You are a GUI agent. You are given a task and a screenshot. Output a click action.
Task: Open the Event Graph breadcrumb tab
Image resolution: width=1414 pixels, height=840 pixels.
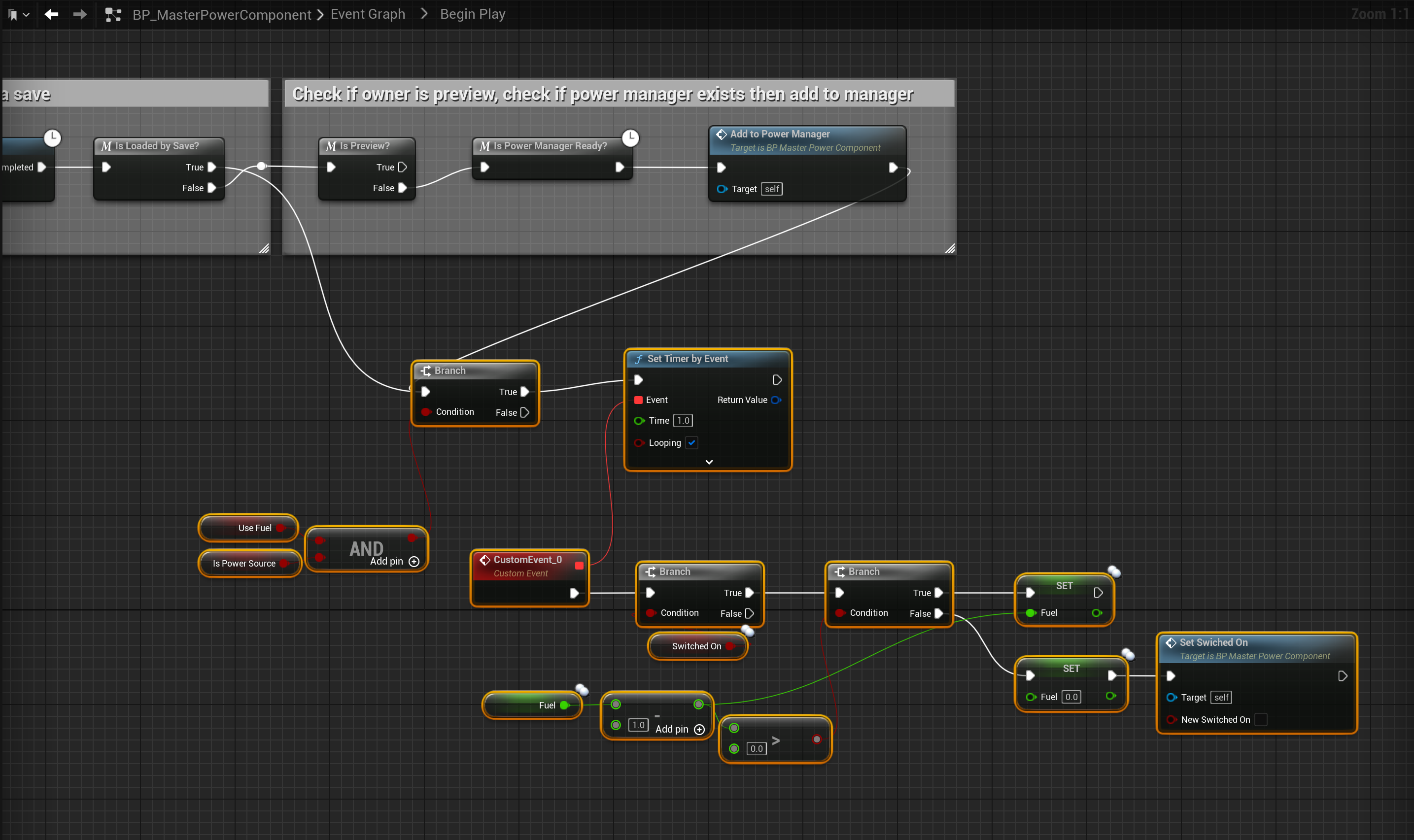[368, 14]
